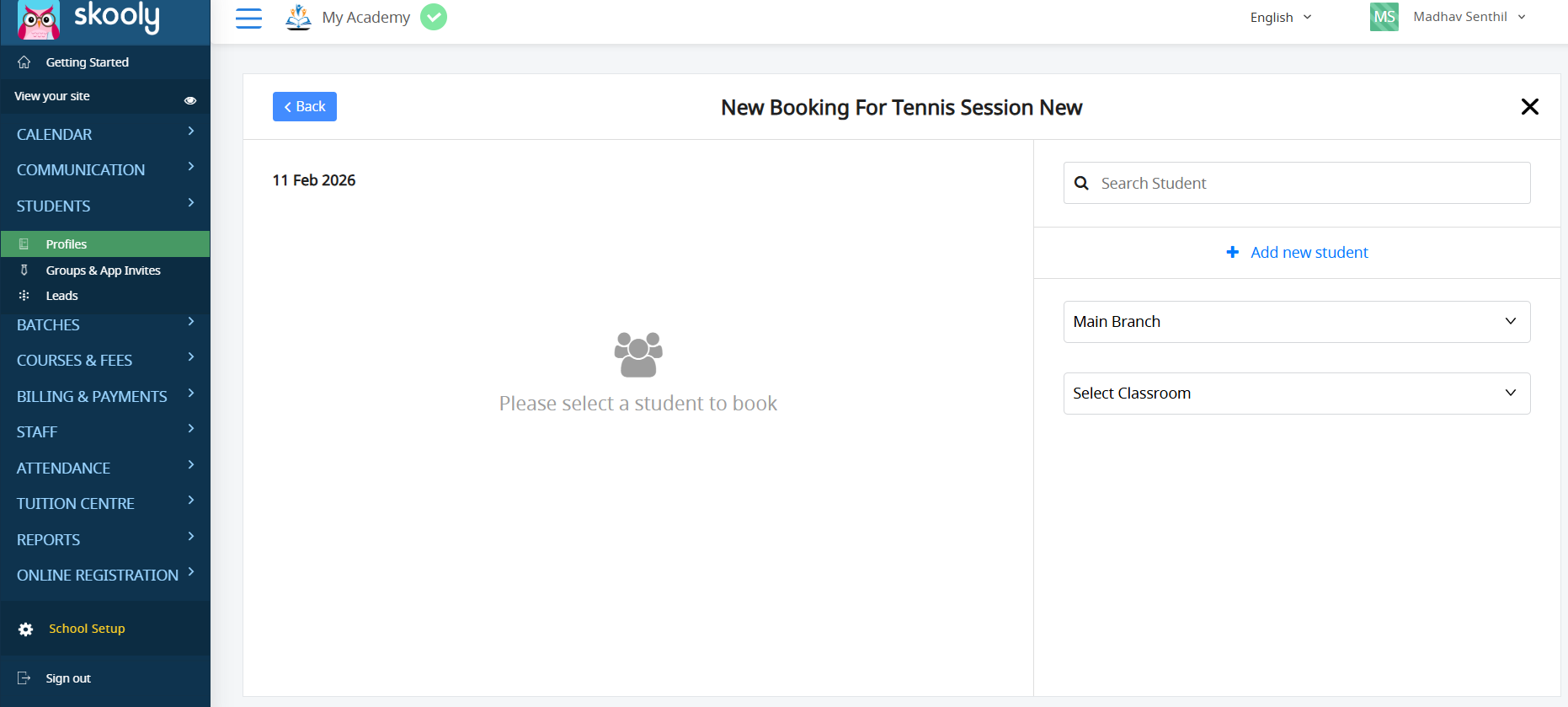Click the MS user avatar

coord(1384,17)
